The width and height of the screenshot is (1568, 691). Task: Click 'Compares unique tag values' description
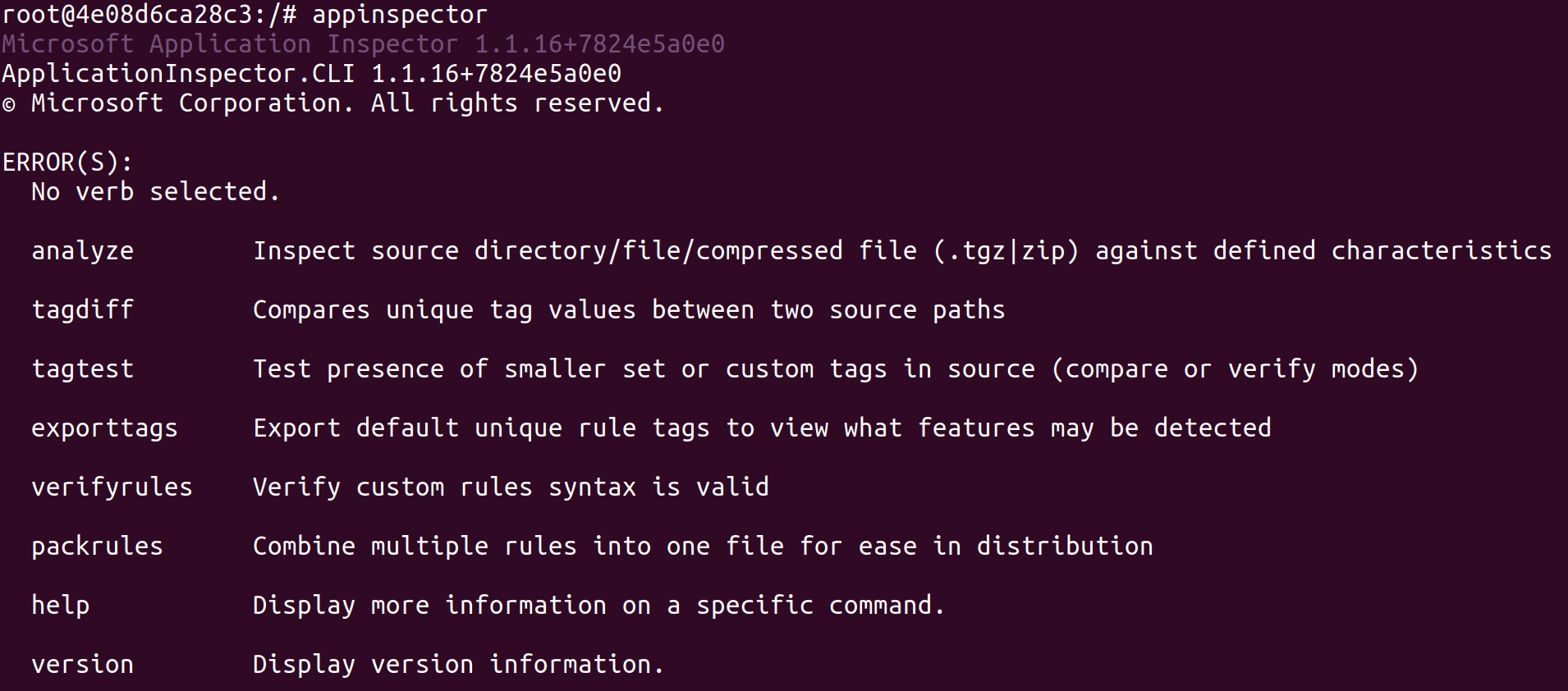click(628, 310)
